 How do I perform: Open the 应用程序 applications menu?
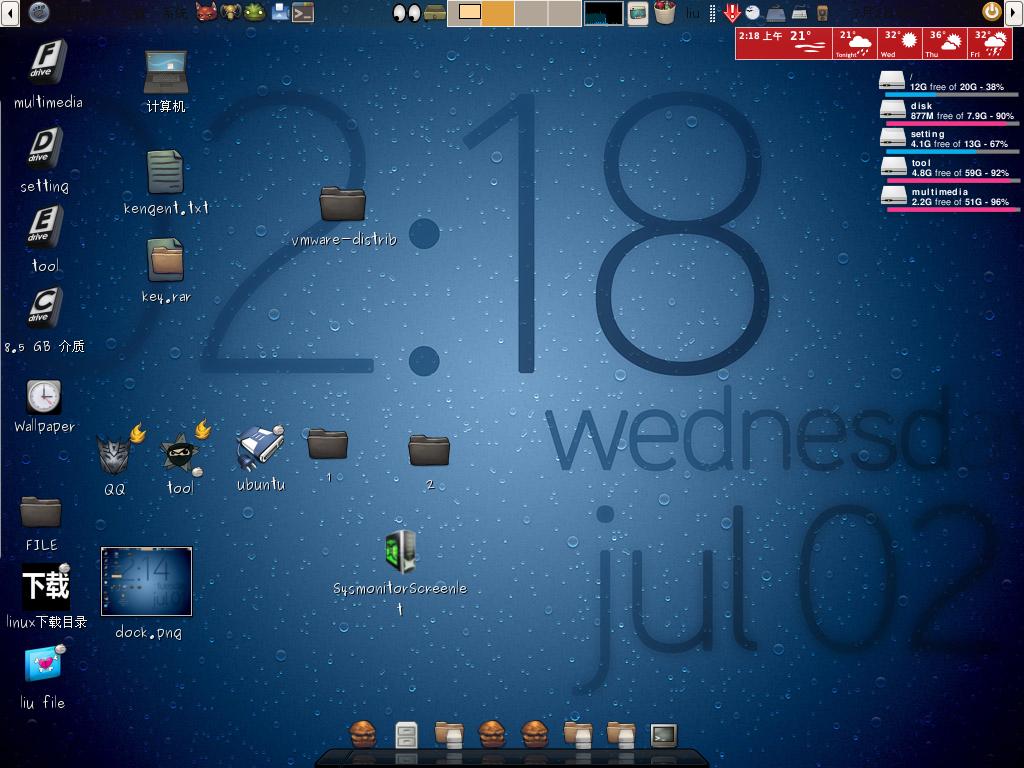[x=80, y=13]
